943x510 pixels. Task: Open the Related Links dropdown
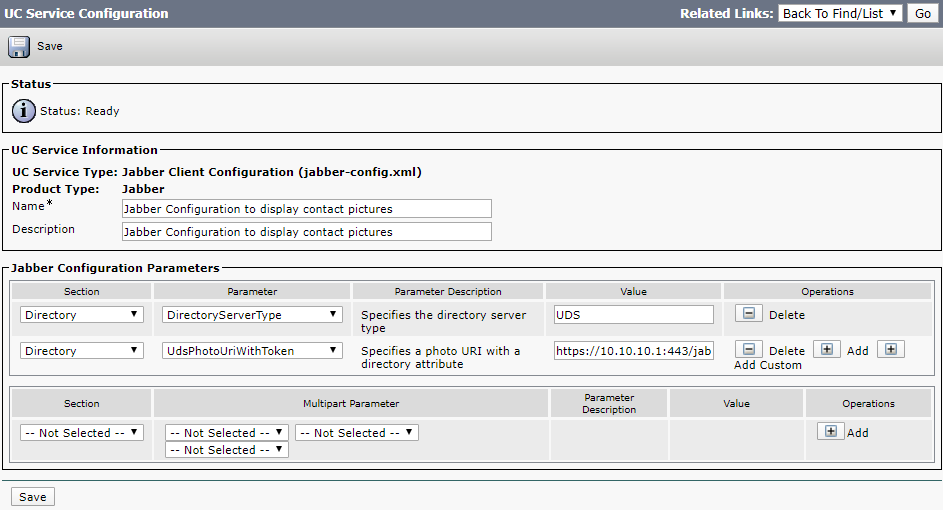(x=840, y=14)
